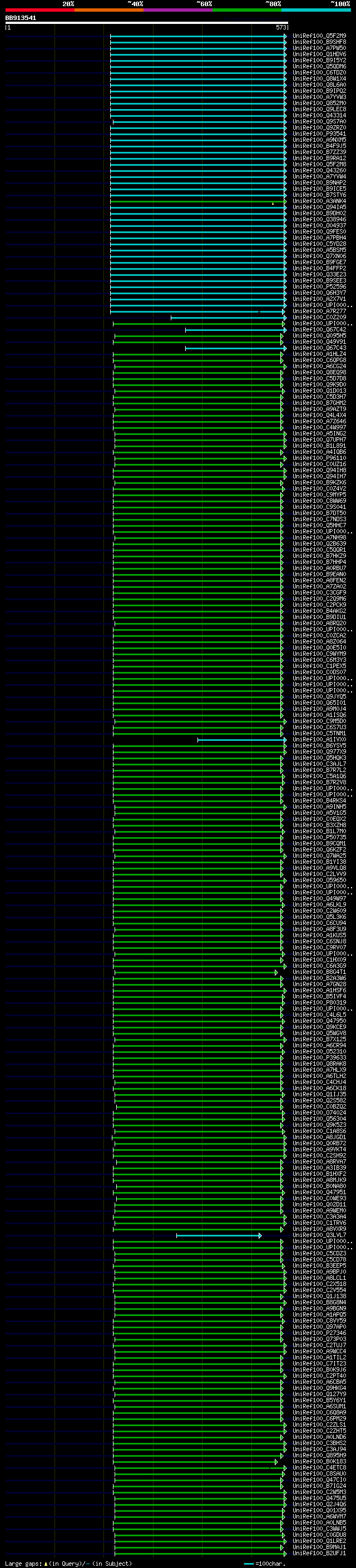The image size is (356, 1568).
Task: Select hit label UniRef100_C9S041
Action: (x=319, y=507)
